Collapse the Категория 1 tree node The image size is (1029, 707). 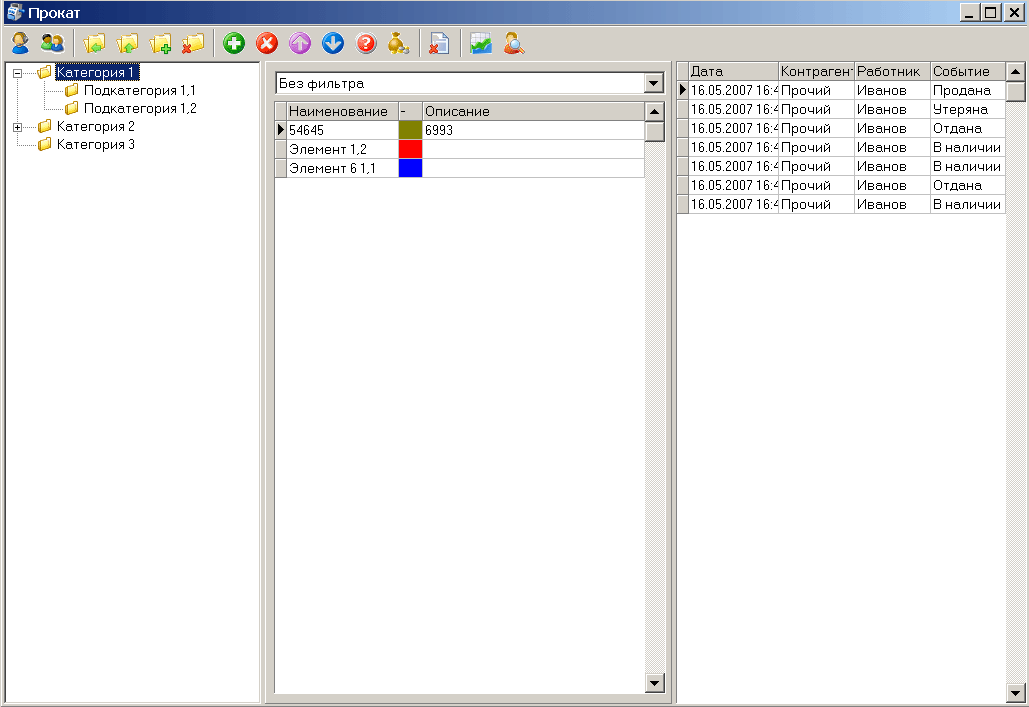18,73
